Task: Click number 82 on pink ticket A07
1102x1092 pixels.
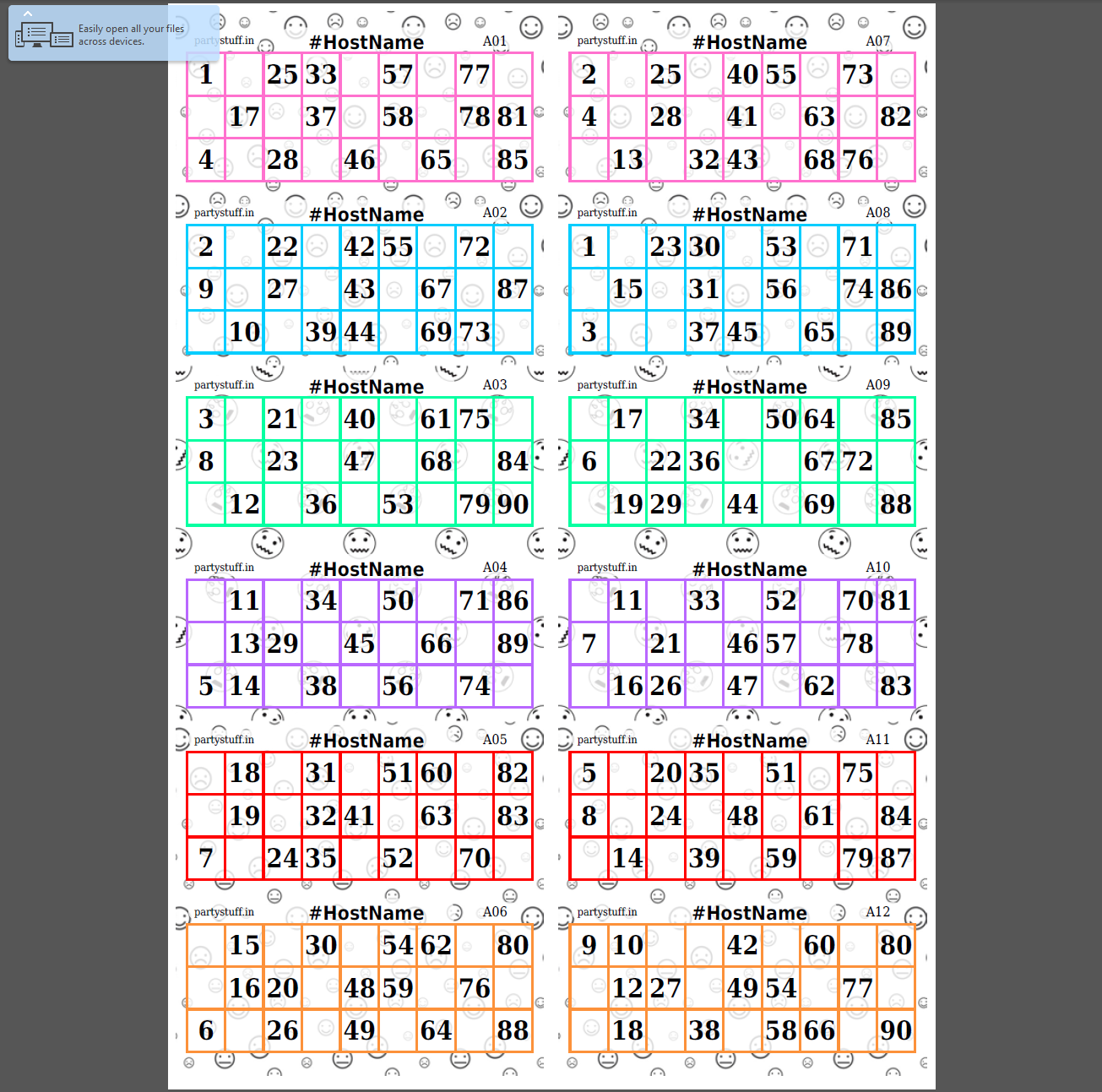Action: [x=895, y=117]
